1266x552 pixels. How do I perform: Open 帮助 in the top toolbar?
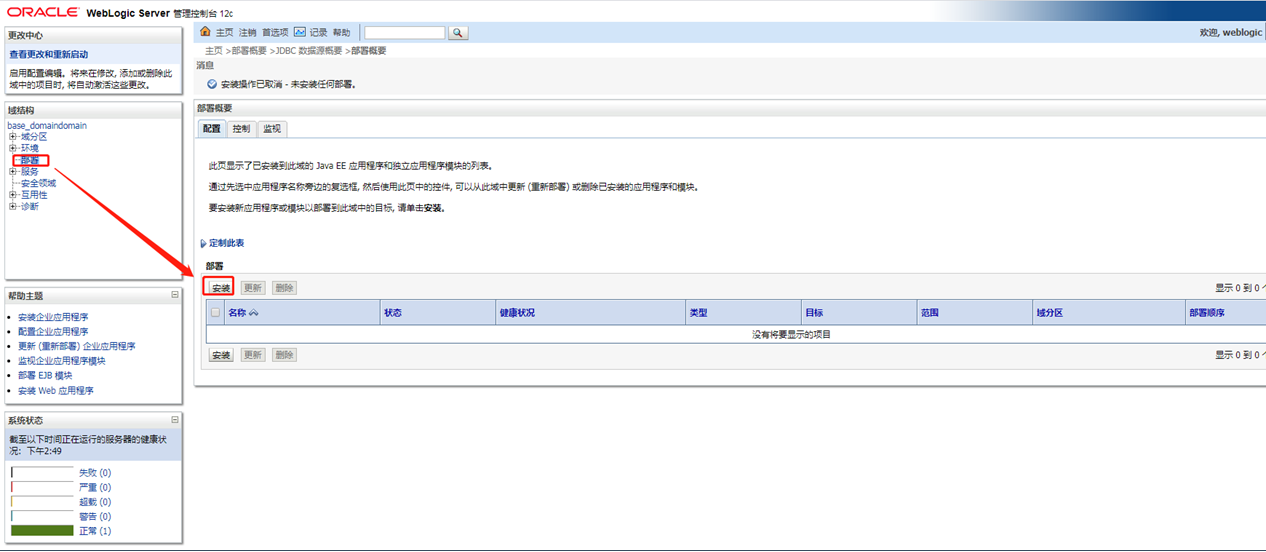point(342,33)
